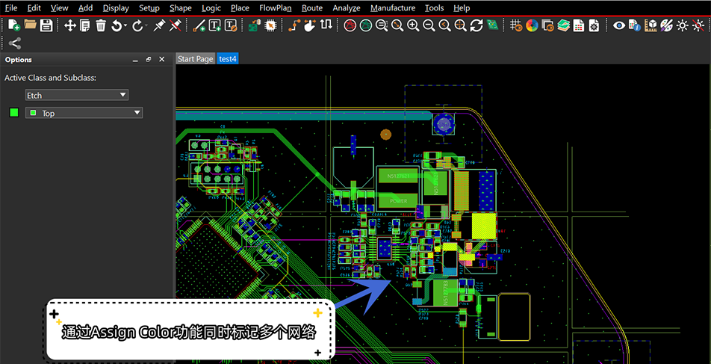Toggle the eye visibility icon
Image resolution: width=712 pixels, height=364 pixels.
[618, 25]
